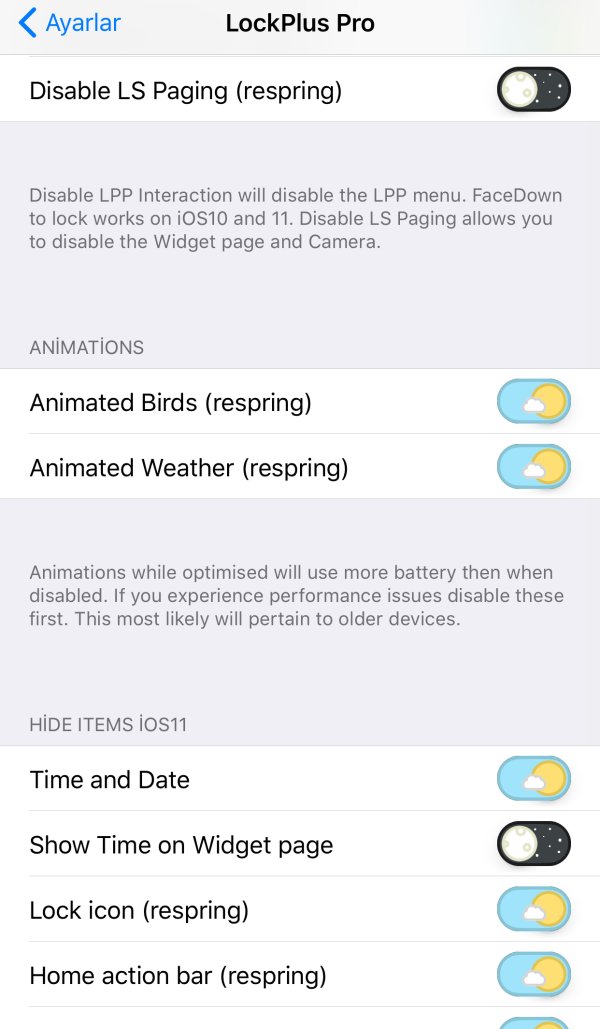This screenshot has height=1029, width=600.
Task: Turn off the Home action bar switch
Action: pos(534,975)
